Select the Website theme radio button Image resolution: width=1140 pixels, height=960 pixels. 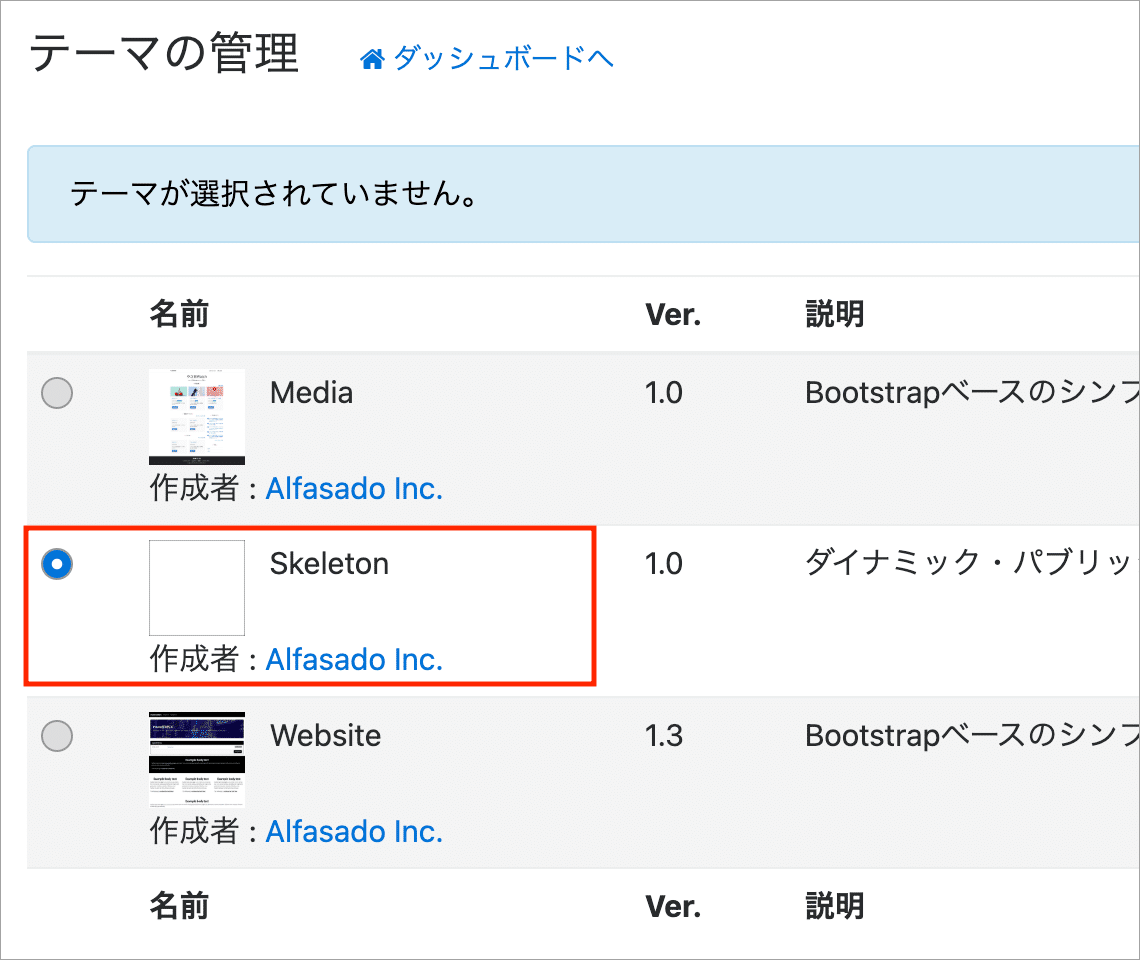[57, 736]
